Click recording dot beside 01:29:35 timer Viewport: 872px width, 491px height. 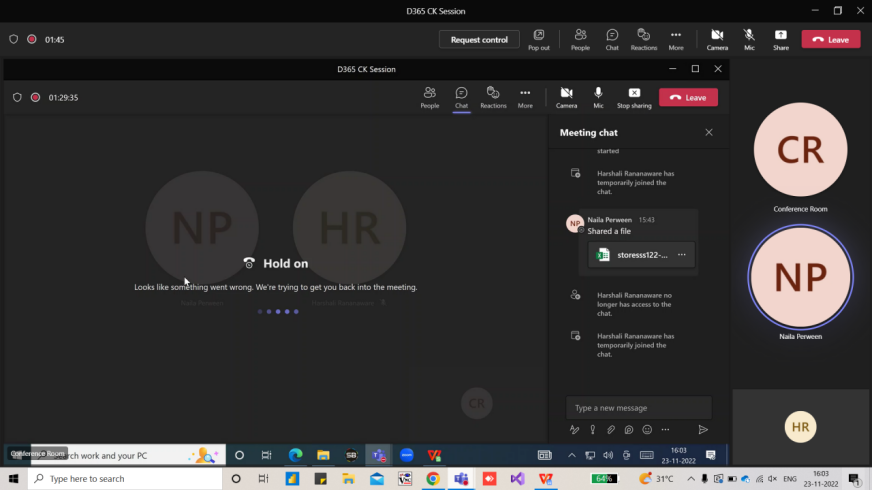[36, 97]
